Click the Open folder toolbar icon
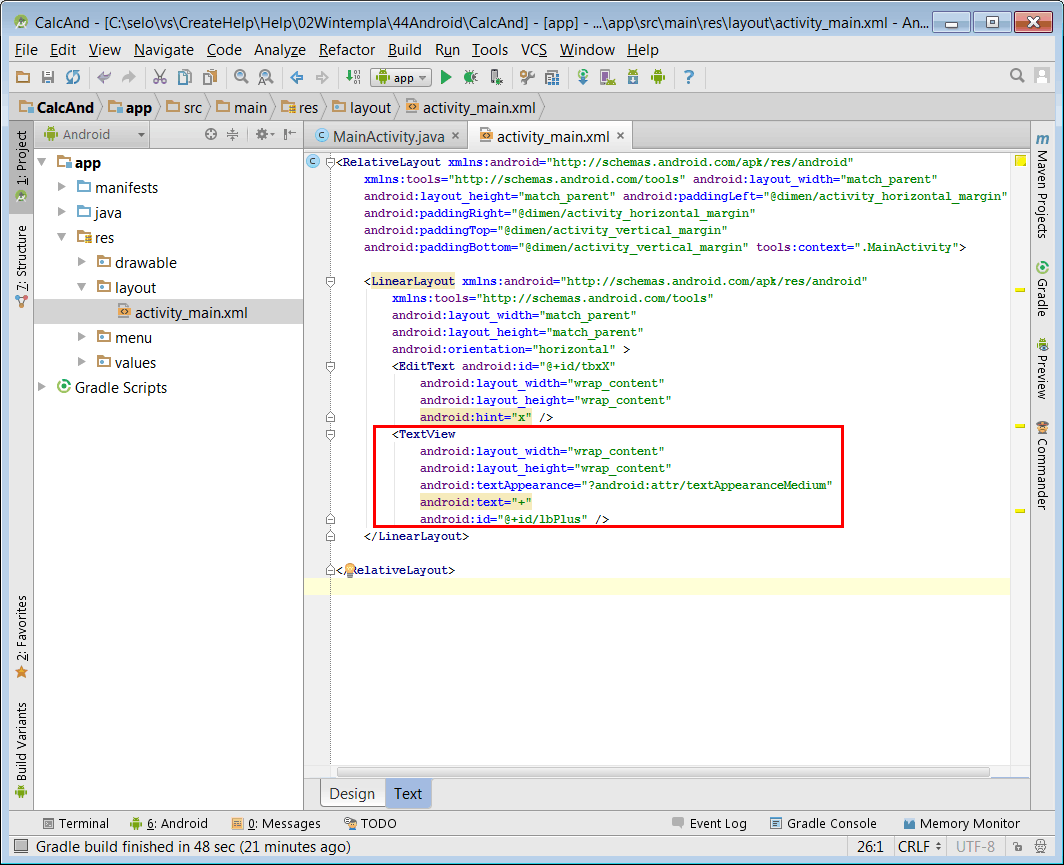 pos(23,77)
